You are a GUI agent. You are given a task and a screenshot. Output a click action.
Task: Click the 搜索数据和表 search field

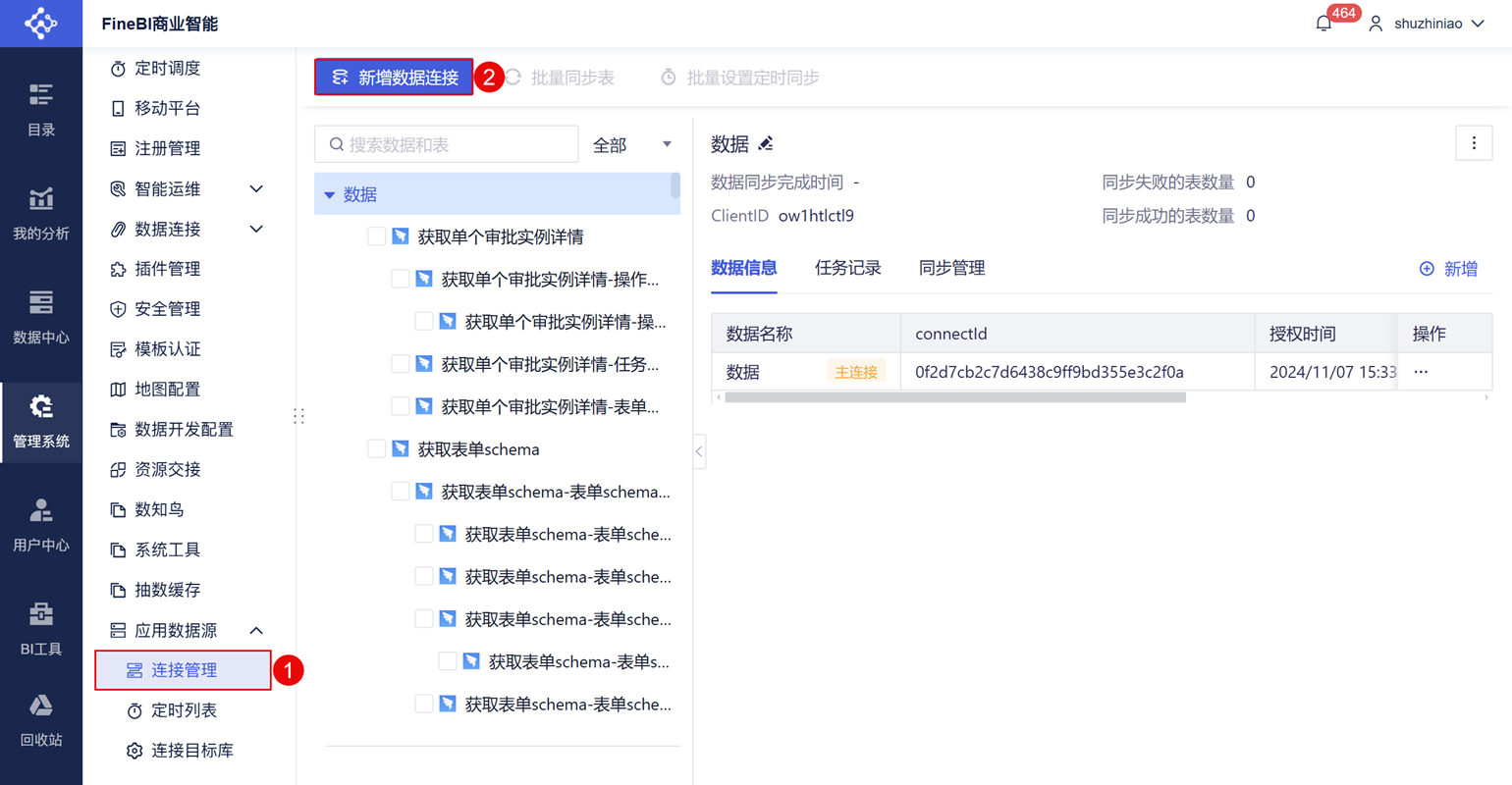tap(447, 144)
